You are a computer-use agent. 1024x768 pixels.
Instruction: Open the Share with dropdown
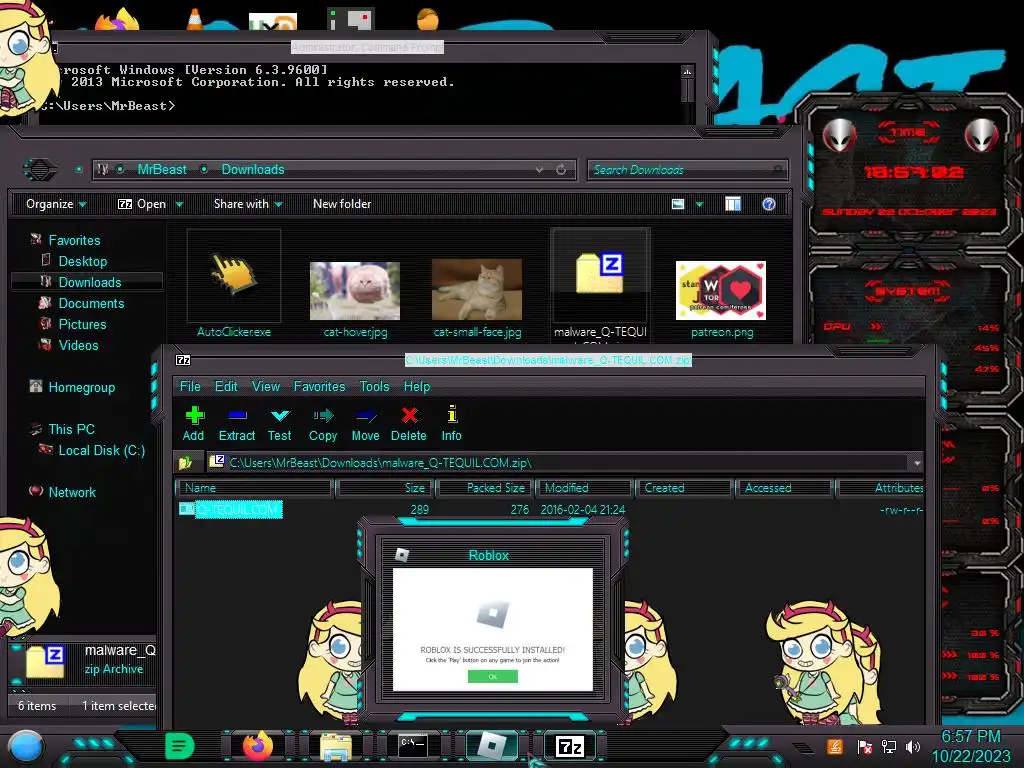[x=248, y=204]
